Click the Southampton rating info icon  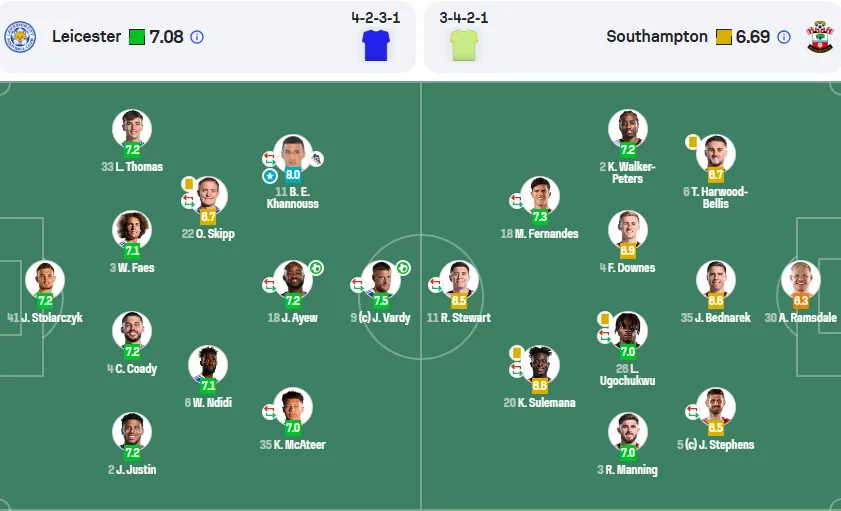click(x=784, y=37)
